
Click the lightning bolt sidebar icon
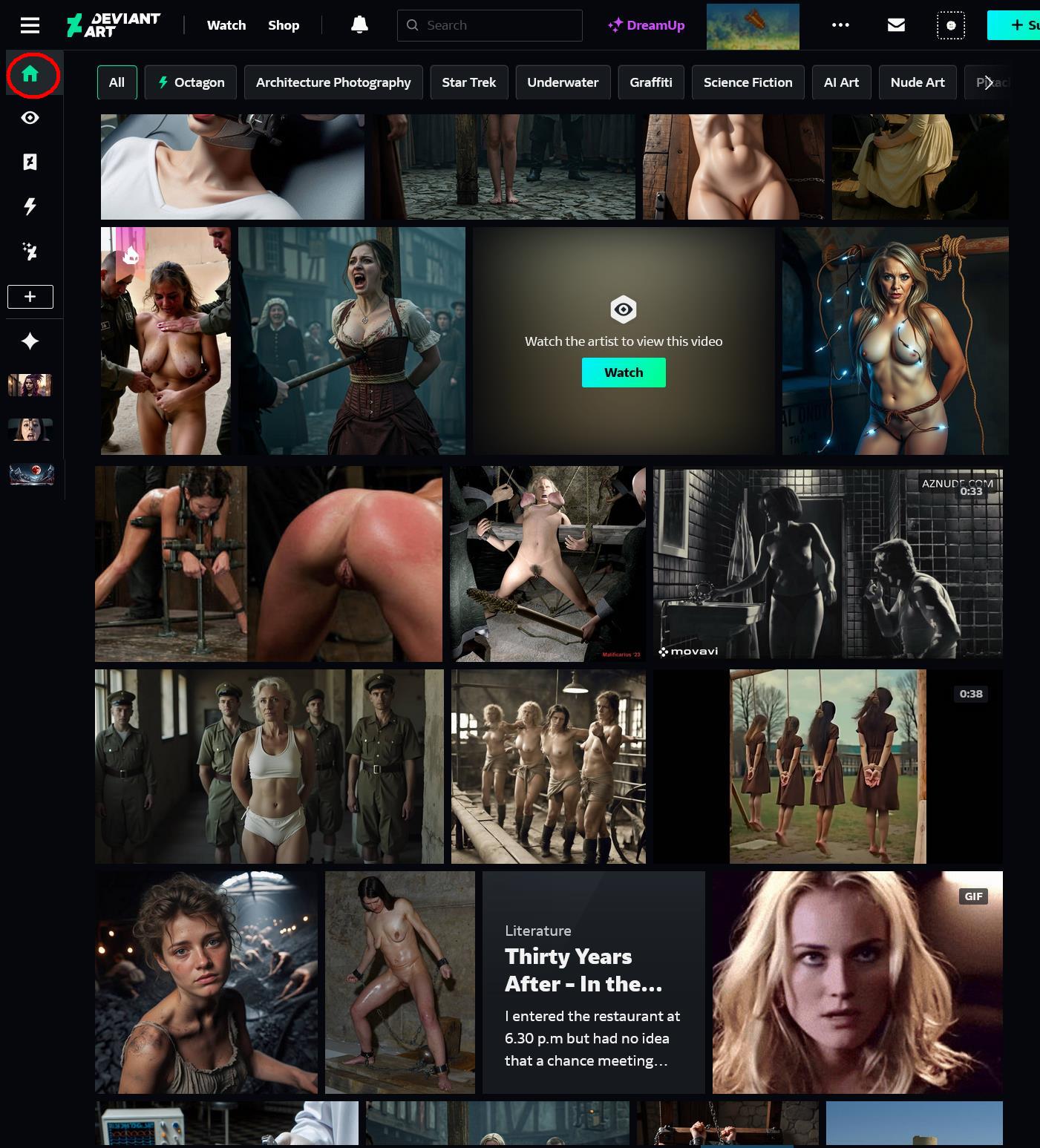(x=30, y=206)
